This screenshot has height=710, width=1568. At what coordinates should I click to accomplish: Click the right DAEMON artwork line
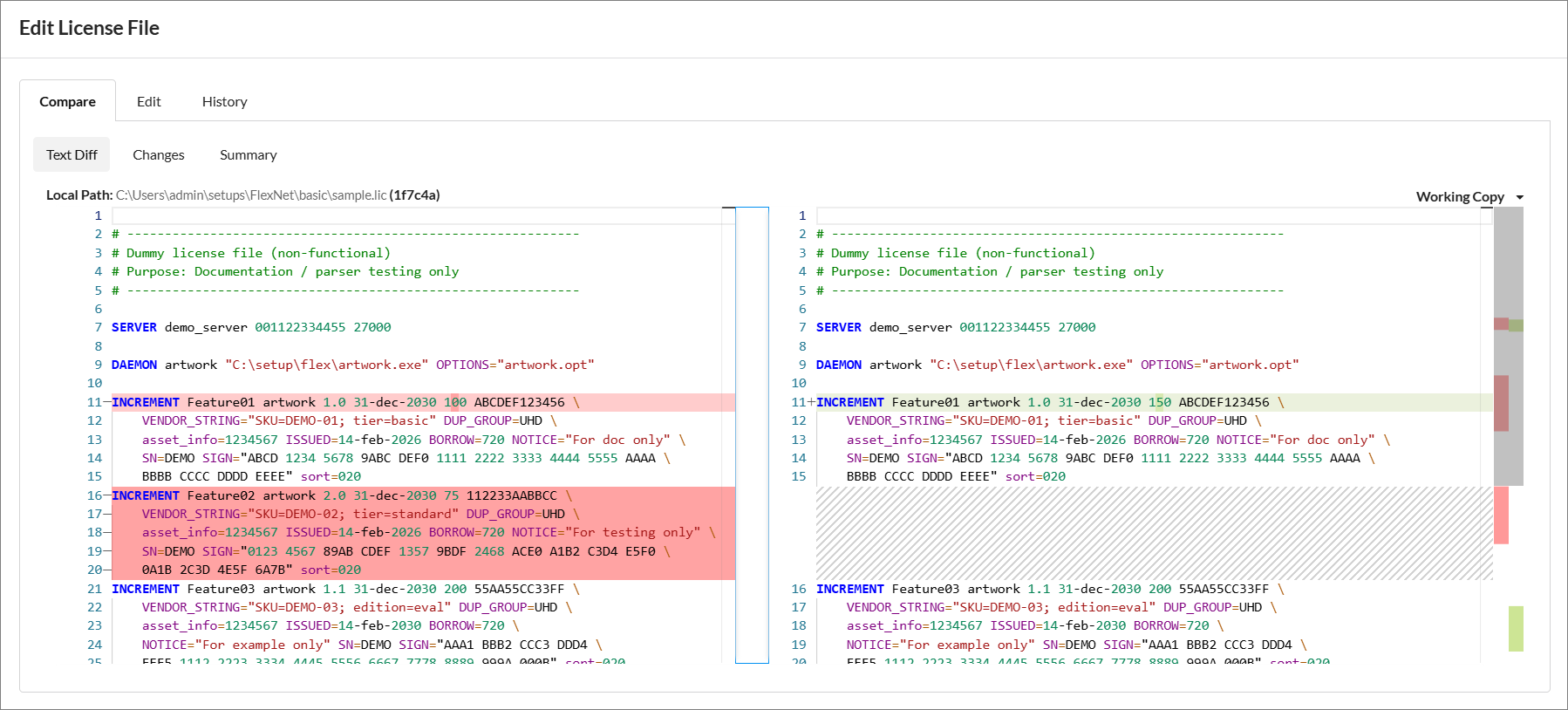point(1058,365)
